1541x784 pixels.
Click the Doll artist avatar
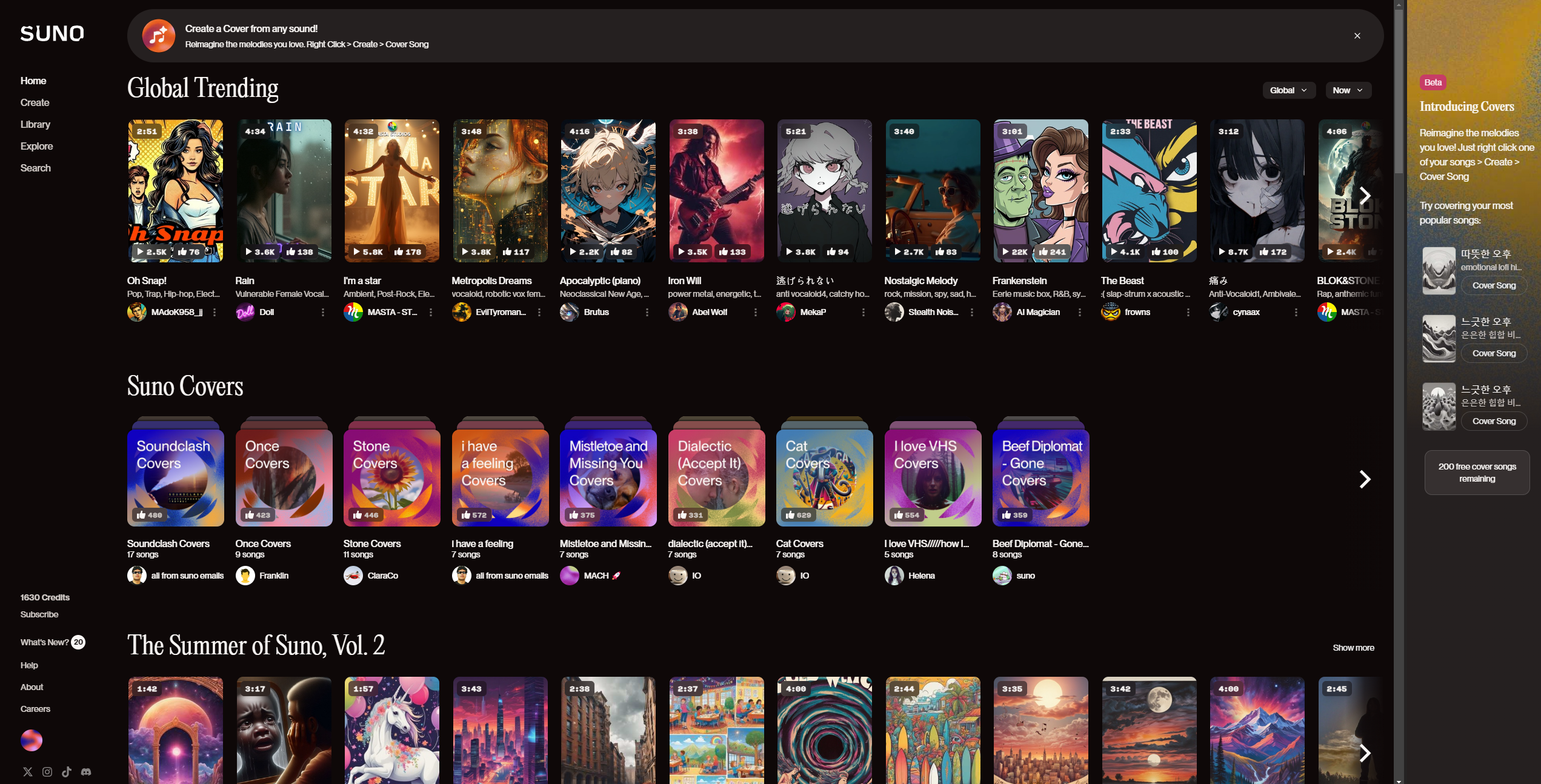pos(245,312)
